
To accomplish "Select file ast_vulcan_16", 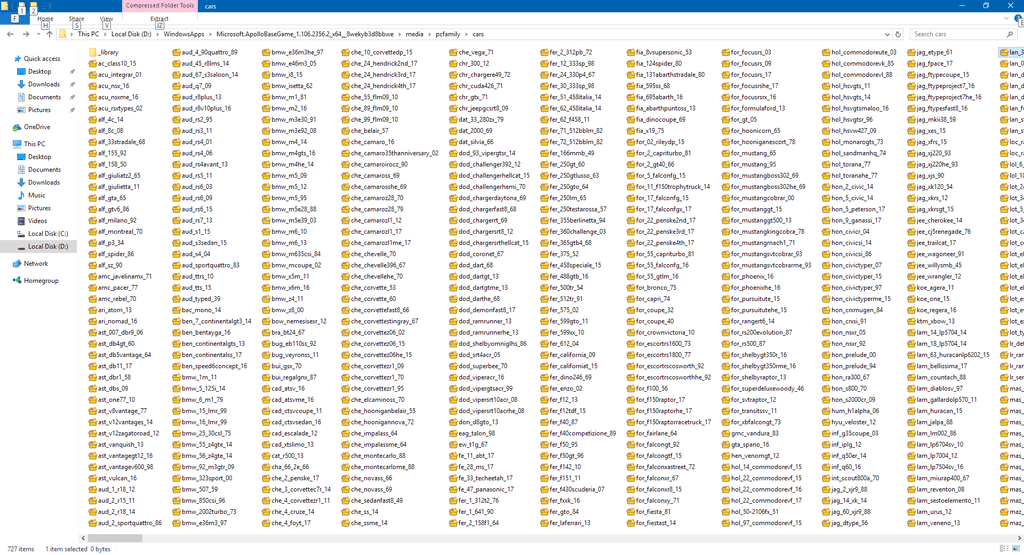I will coord(112,478).
